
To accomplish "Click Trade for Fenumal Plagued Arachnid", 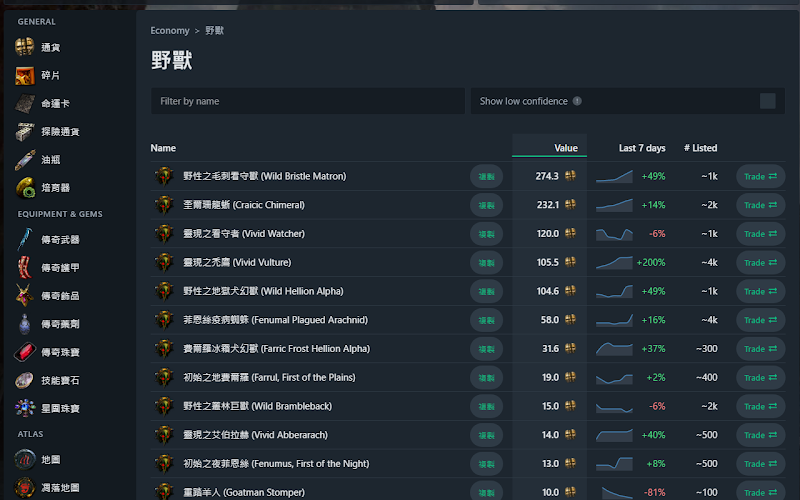I will point(760,320).
